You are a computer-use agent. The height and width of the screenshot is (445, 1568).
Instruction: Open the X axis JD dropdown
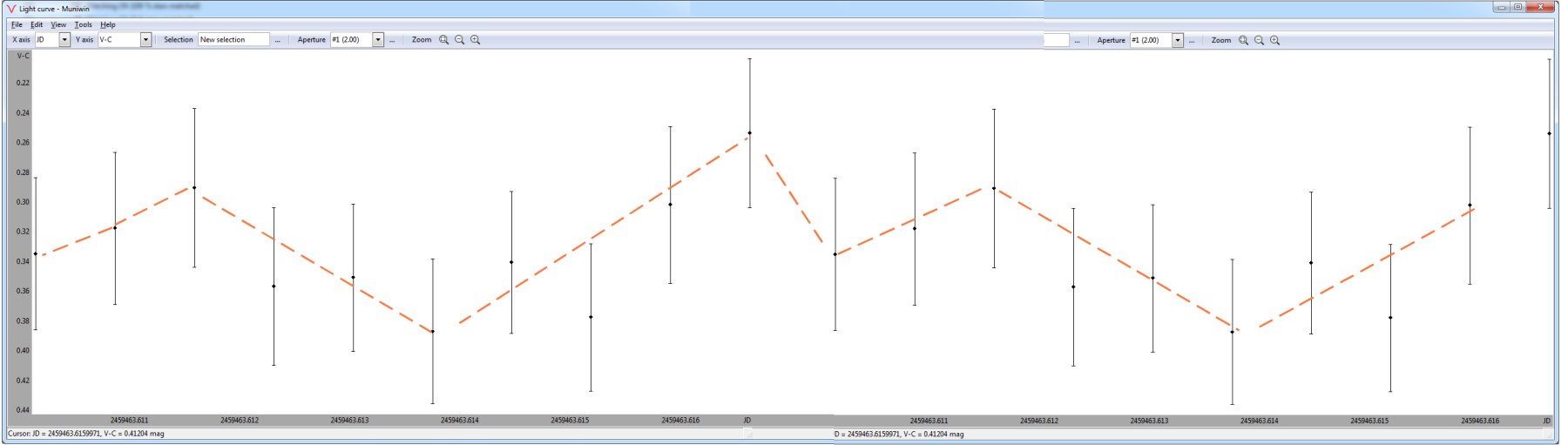(64, 40)
